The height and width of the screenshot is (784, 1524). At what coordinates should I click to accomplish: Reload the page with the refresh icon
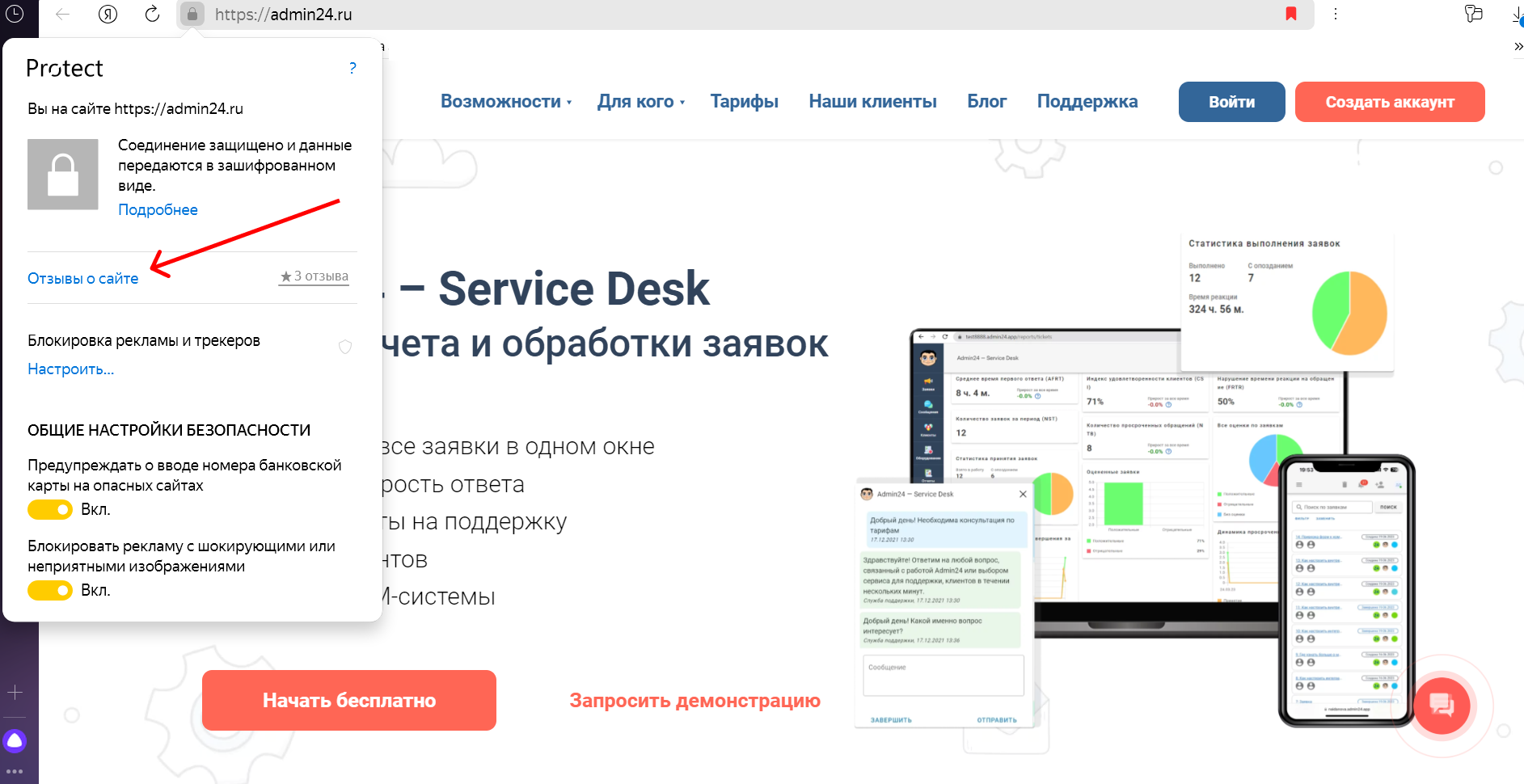pyautogui.click(x=152, y=14)
